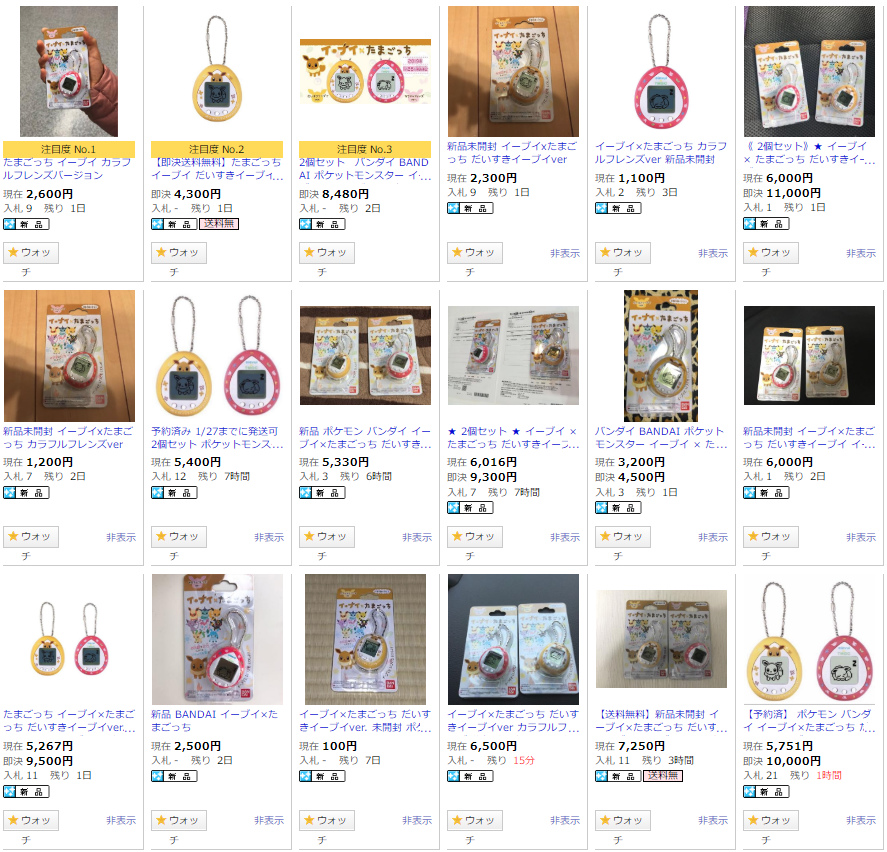Click the 新品 icon on the 1,100円 listing
The image size is (887, 852).
[618, 208]
